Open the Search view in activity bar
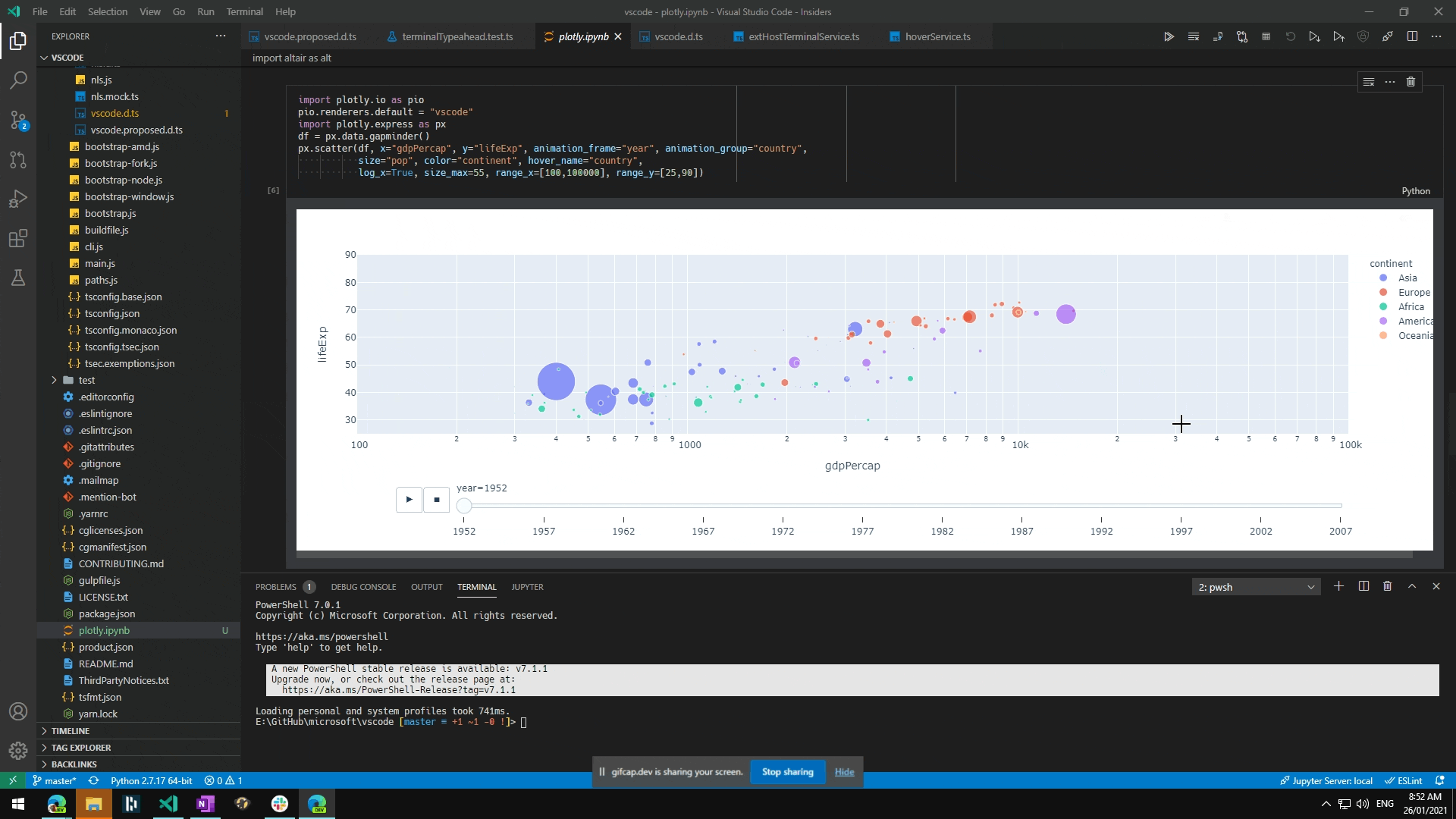This screenshot has height=819, width=1456. click(18, 80)
